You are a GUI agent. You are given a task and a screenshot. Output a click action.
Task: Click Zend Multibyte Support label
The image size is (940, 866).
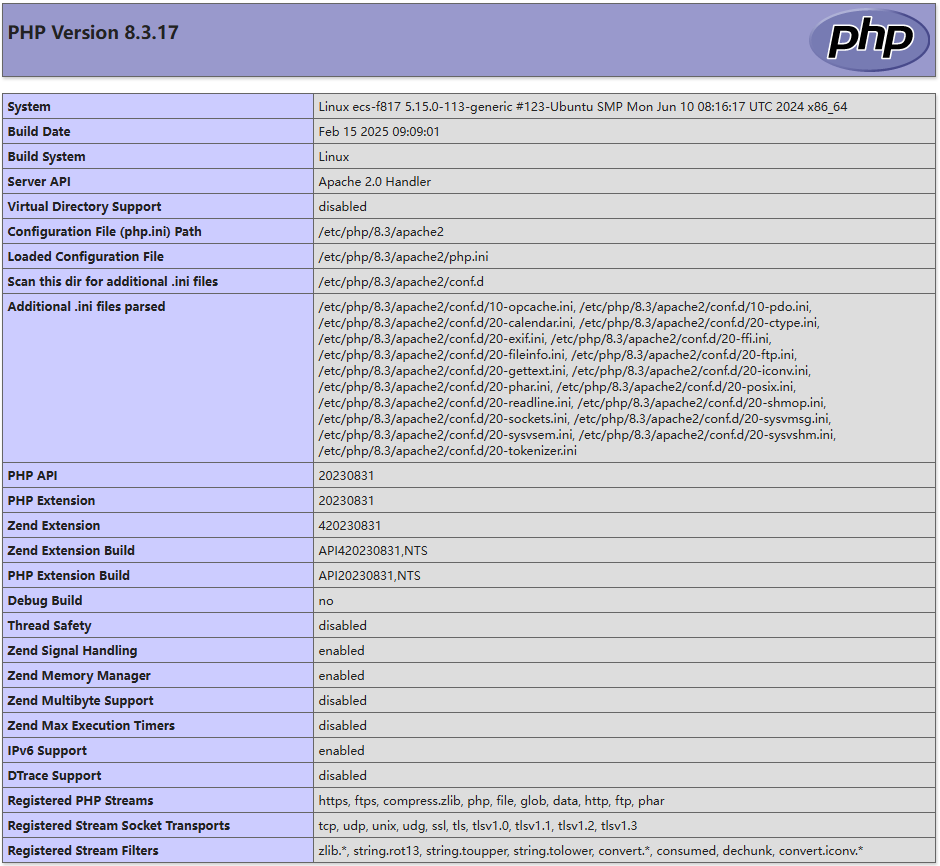80,701
